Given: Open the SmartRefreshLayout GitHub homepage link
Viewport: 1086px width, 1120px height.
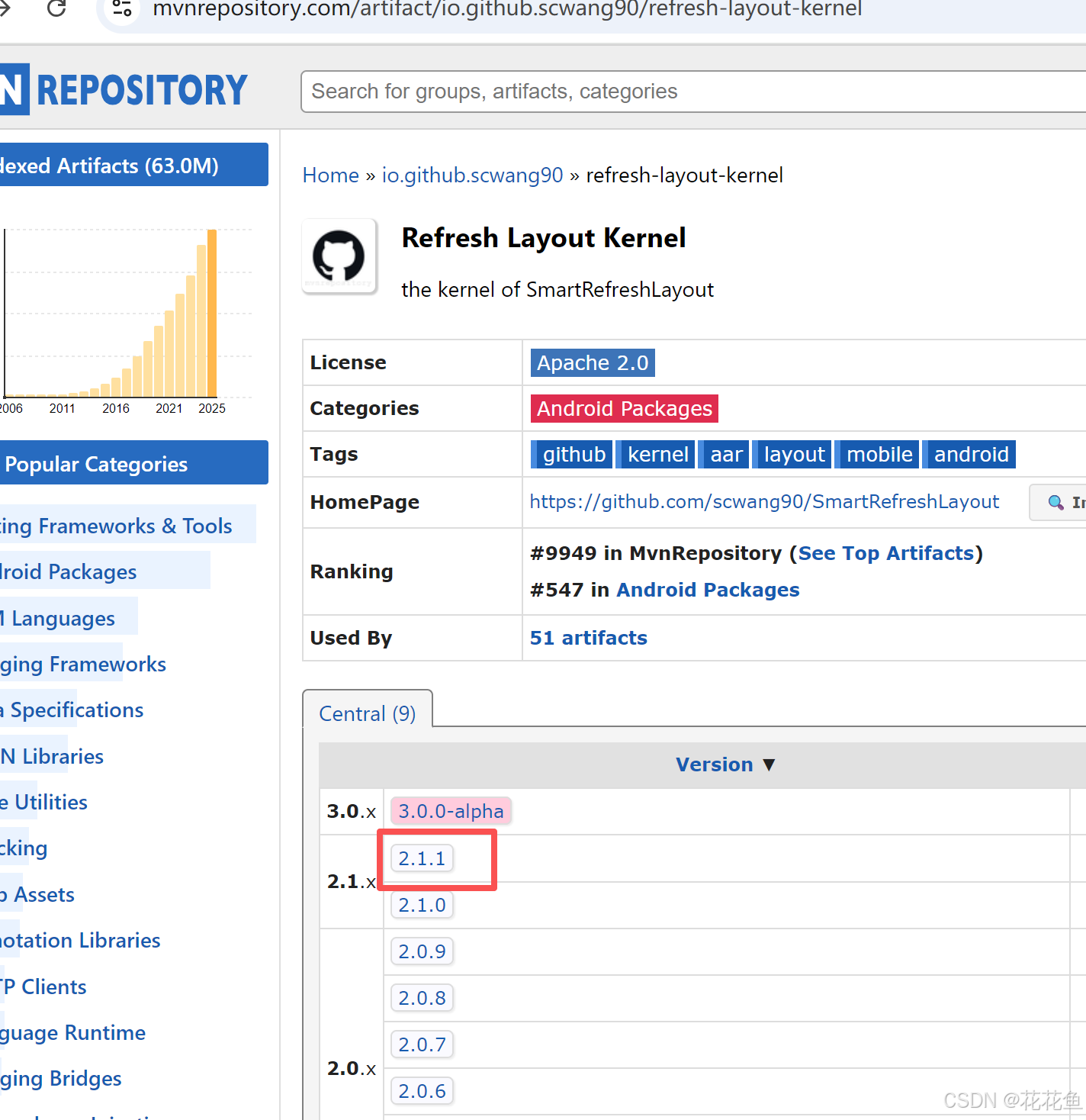Looking at the screenshot, I should [x=764, y=501].
